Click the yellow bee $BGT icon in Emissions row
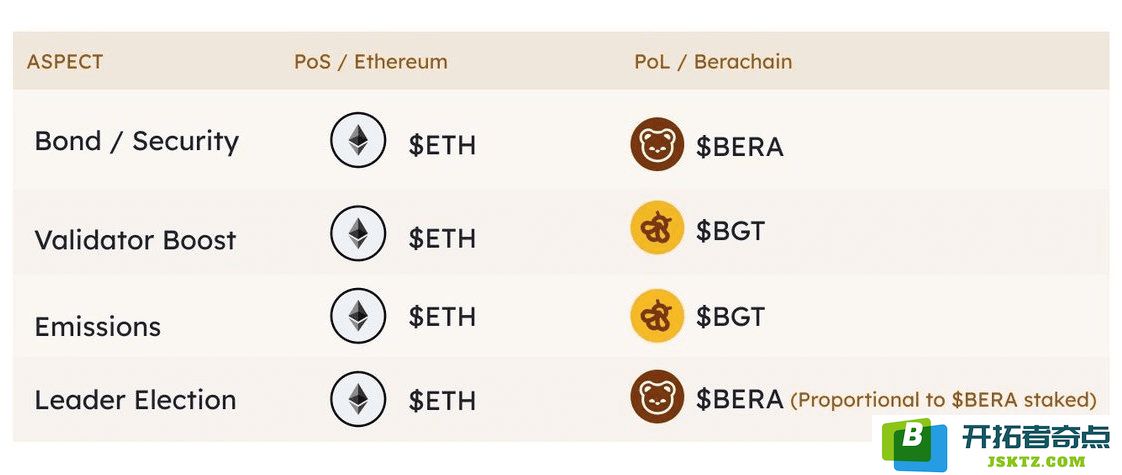Screen dimensions: 1122x475 657,315
